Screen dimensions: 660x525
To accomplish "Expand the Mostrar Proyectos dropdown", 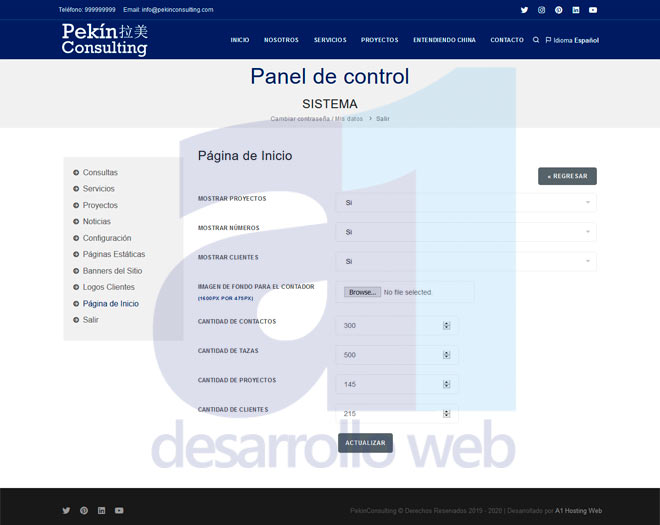I will point(465,203).
